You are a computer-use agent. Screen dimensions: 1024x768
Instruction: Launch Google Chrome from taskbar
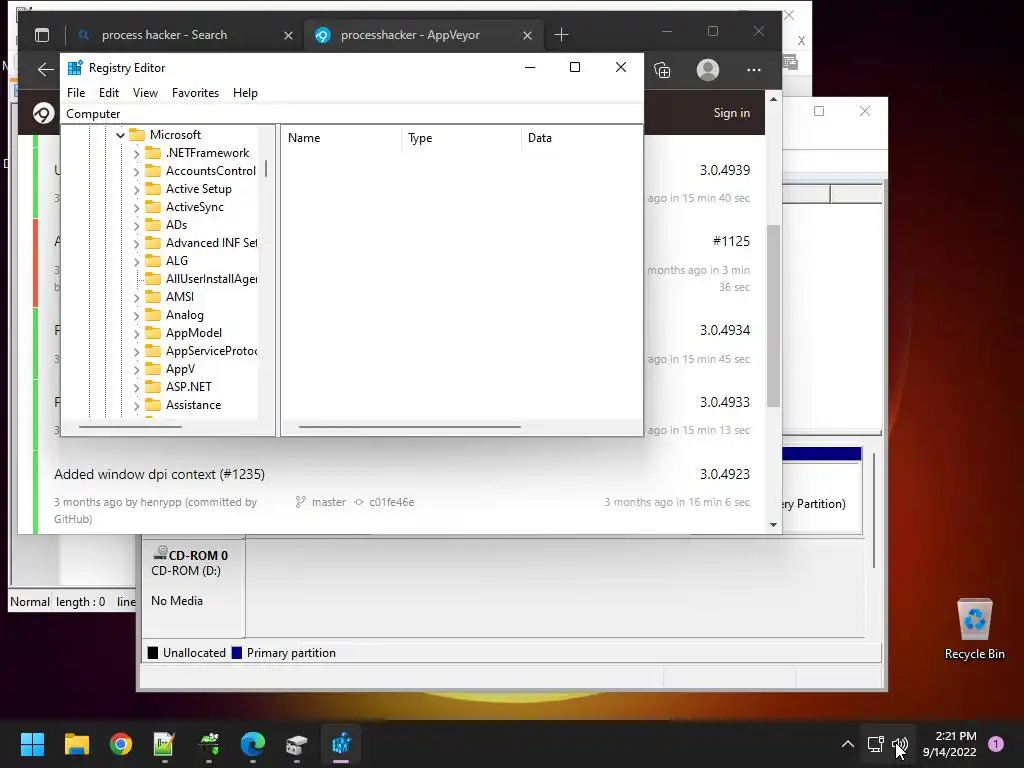coord(121,744)
